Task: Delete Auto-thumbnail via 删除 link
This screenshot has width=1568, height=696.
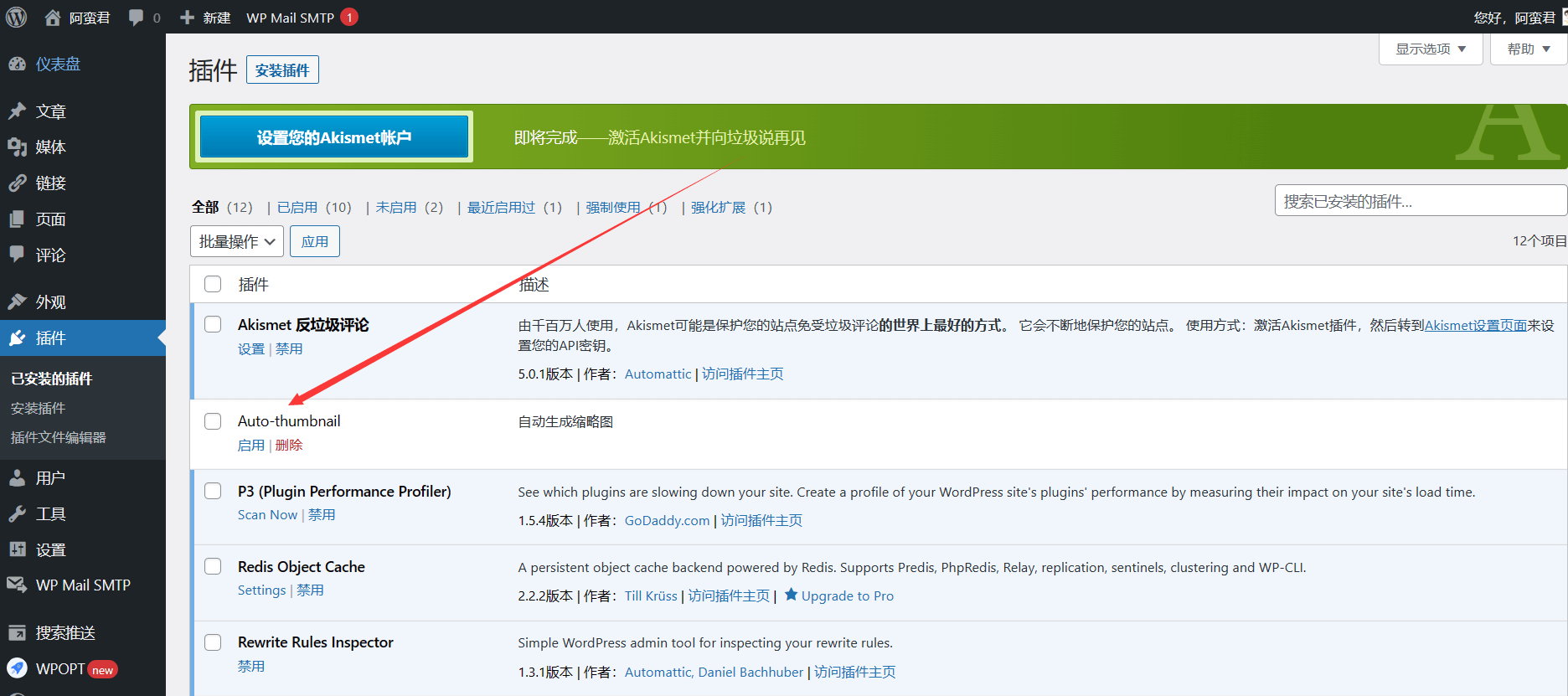Action: tap(289, 445)
